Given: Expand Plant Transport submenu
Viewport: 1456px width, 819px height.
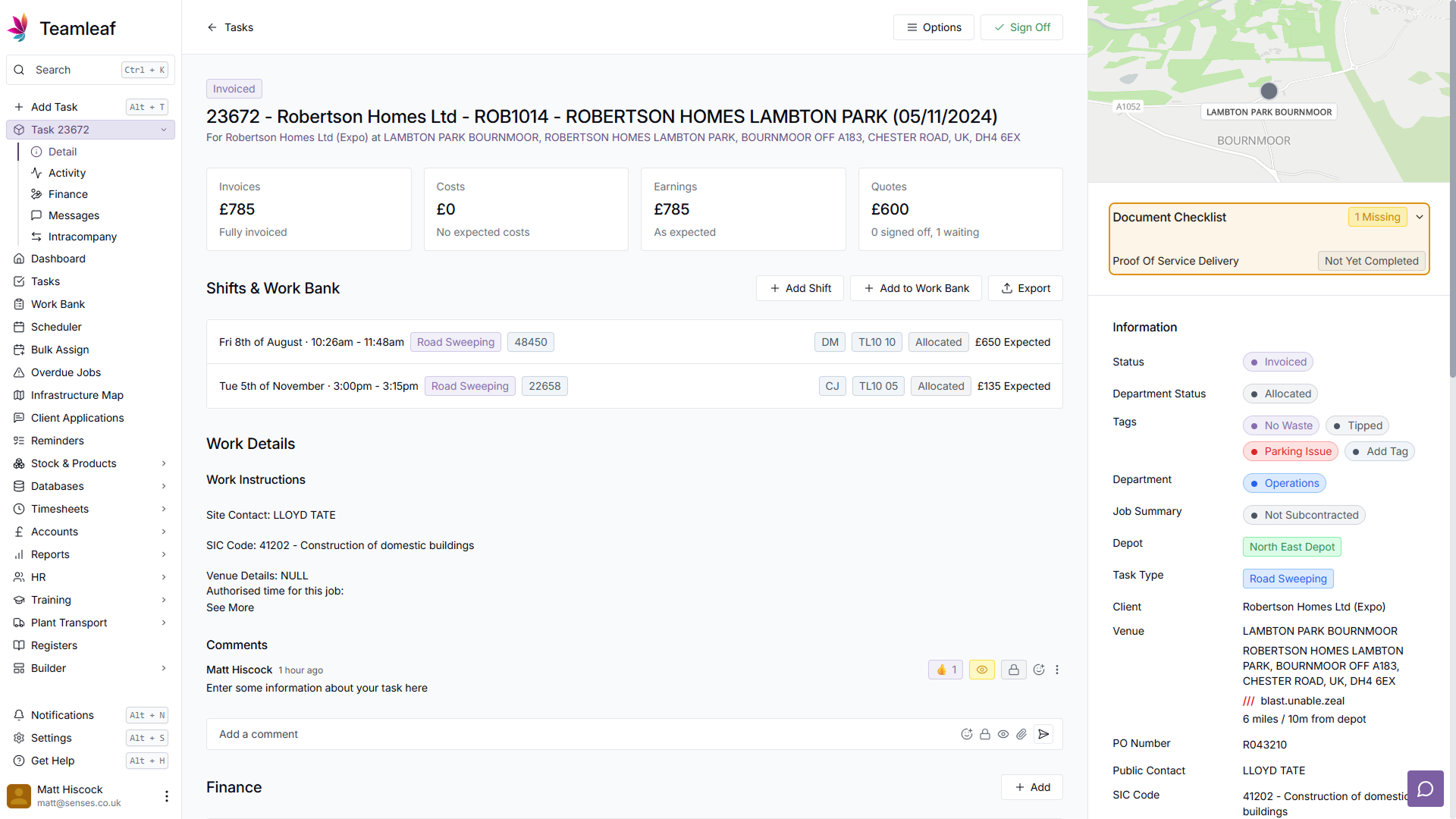Looking at the screenshot, I should (x=164, y=623).
